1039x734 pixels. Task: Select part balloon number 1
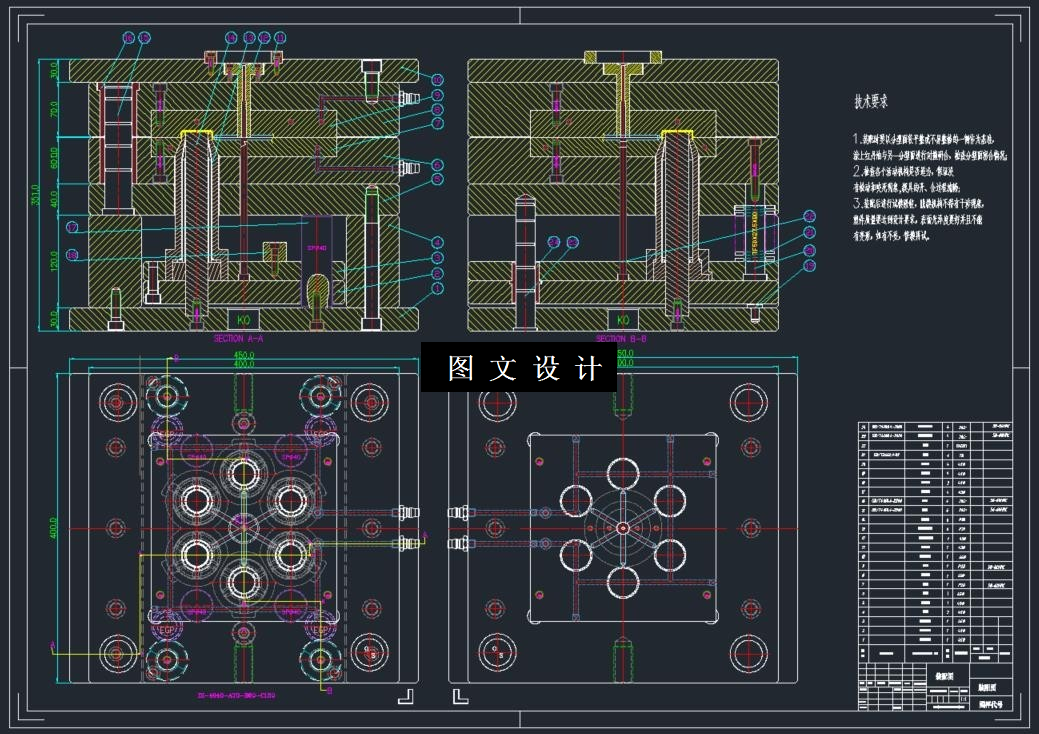coord(437,289)
